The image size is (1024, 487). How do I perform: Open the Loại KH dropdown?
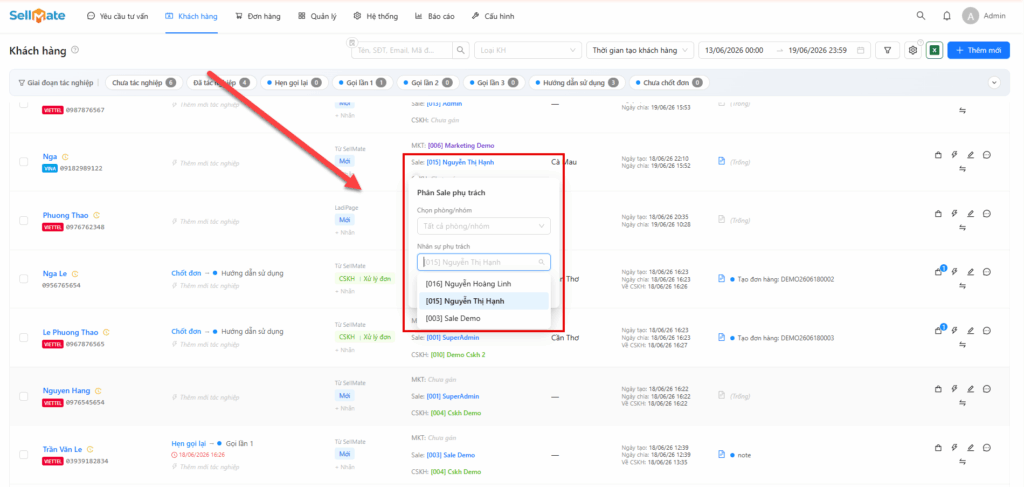[x=528, y=50]
